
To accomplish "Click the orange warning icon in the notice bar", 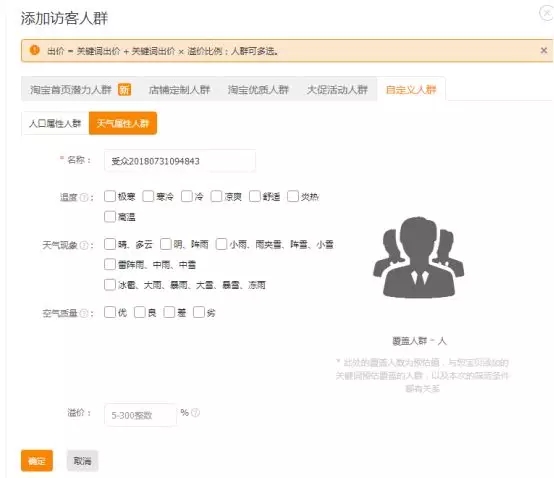I will tap(35, 50).
